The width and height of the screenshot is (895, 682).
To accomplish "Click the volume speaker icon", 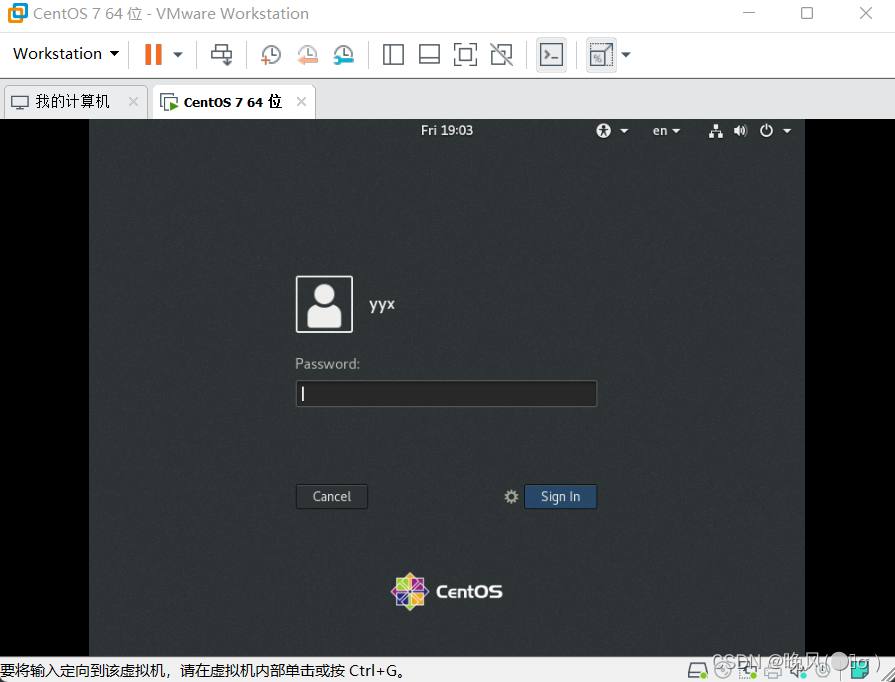I will click(740, 131).
